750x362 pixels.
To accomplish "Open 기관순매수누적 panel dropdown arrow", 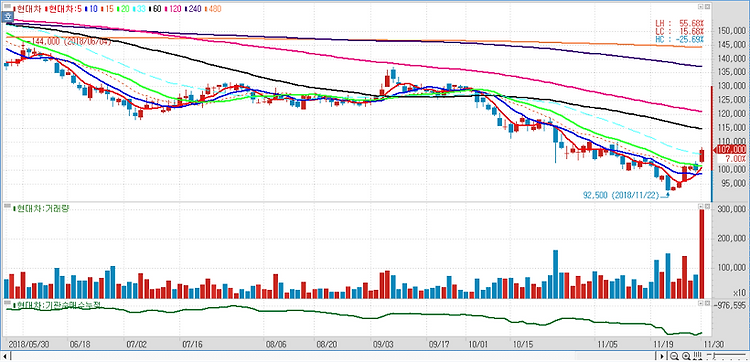I will 701,304.
